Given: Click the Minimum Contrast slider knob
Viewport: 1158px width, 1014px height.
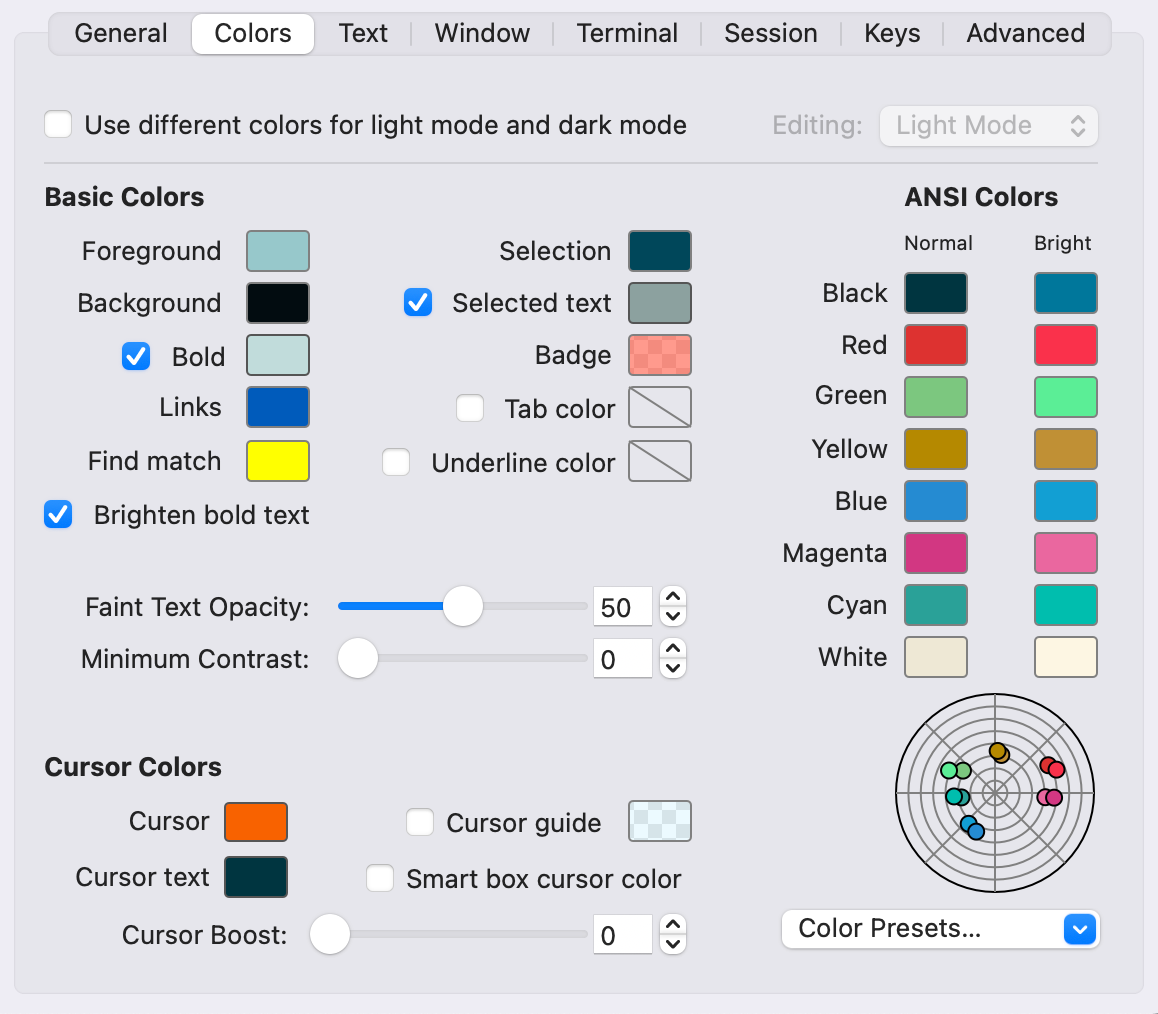Looking at the screenshot, I should [357, 659].
